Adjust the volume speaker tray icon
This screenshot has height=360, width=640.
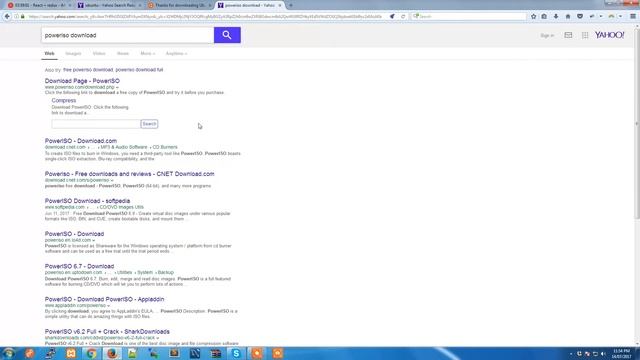pos(603,354)
